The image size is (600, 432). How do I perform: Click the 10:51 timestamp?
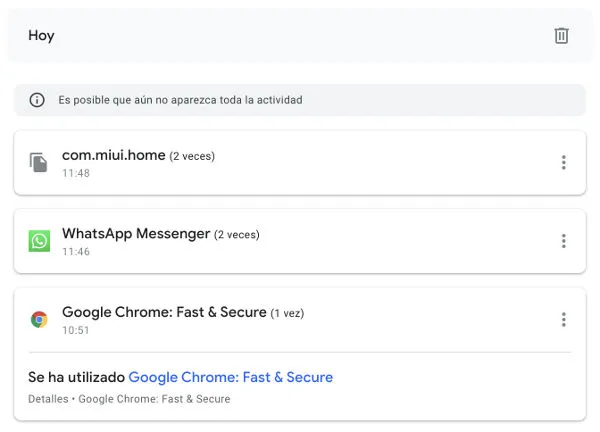point(75,330)
